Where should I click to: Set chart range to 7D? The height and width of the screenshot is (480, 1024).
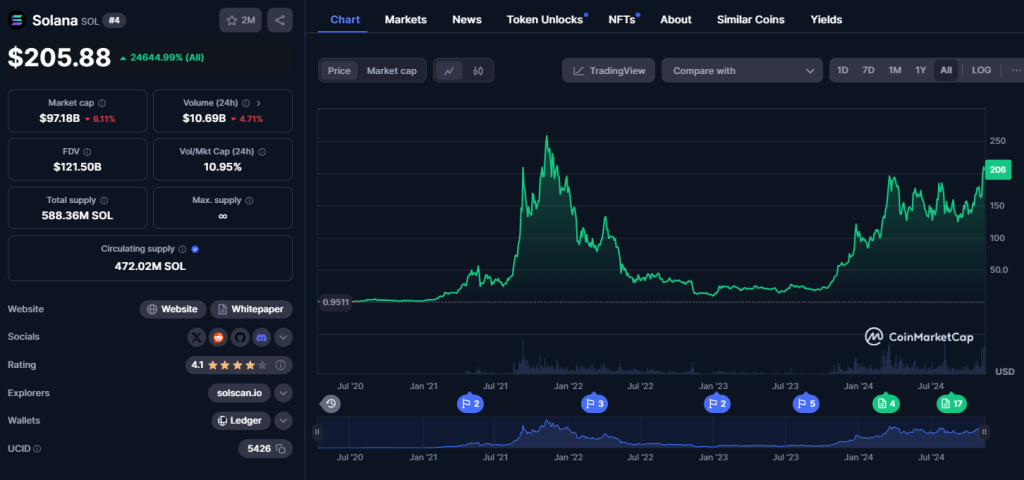(868, 71)
